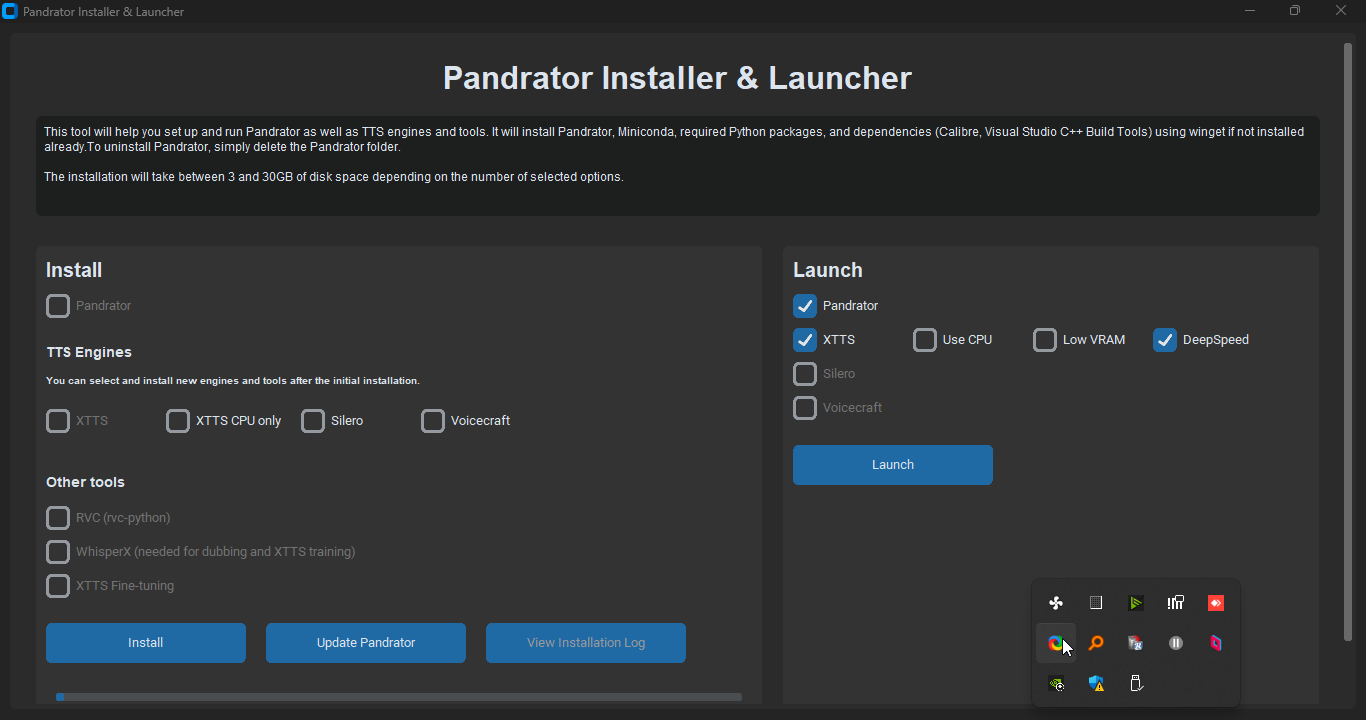Click the blue and pink 3D tray icon

point(1216,643)
